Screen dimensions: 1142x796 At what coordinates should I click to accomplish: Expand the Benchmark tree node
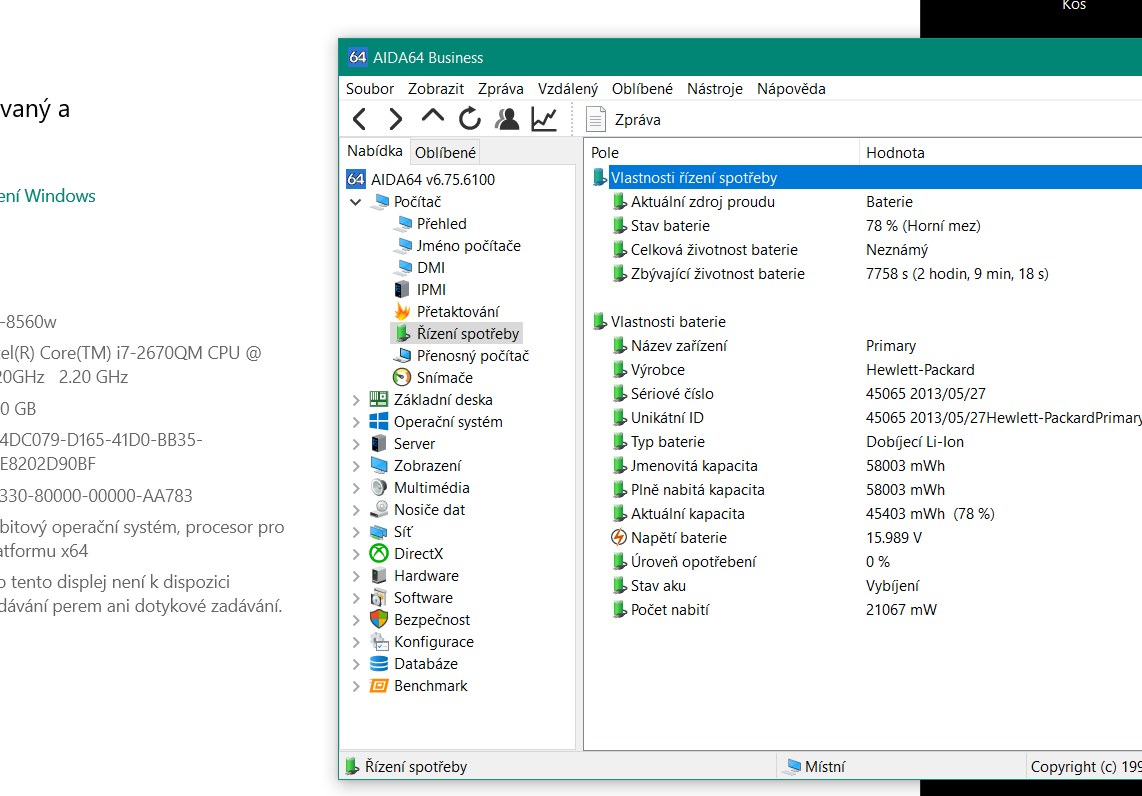[356, 686]
